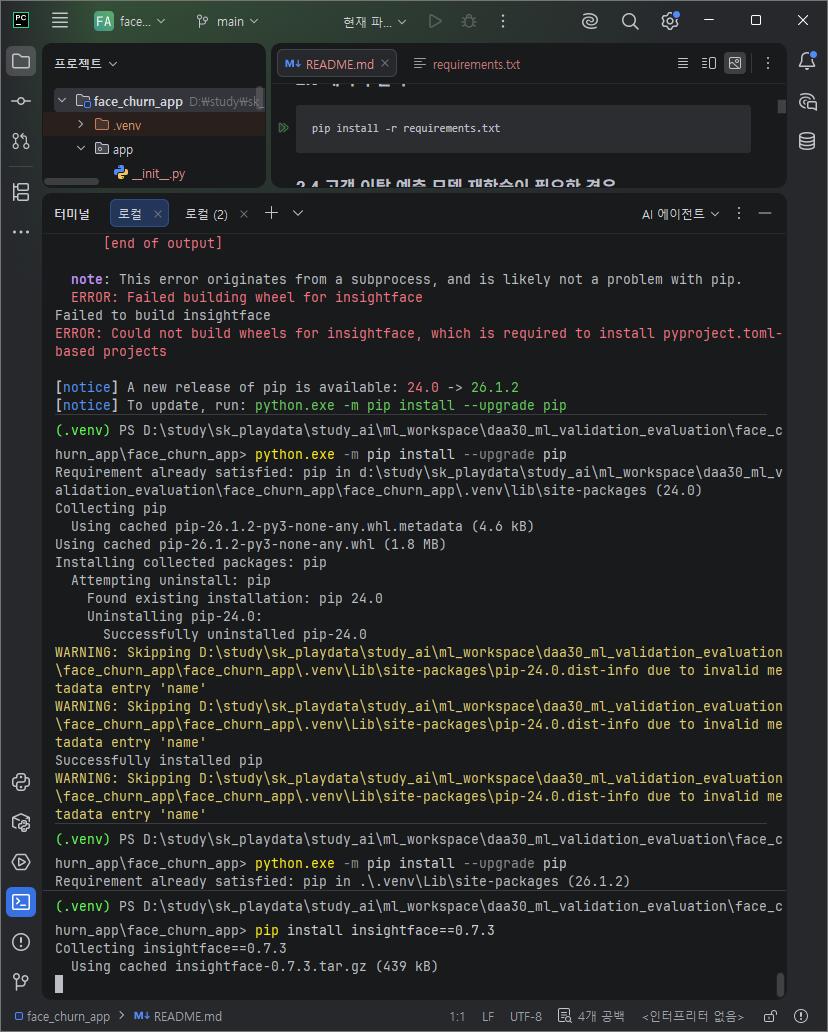Toggle read-only lock in status bar
Image resolution: width=828 pixels, height=1032 pixels.
click(x=770, y=1016)
